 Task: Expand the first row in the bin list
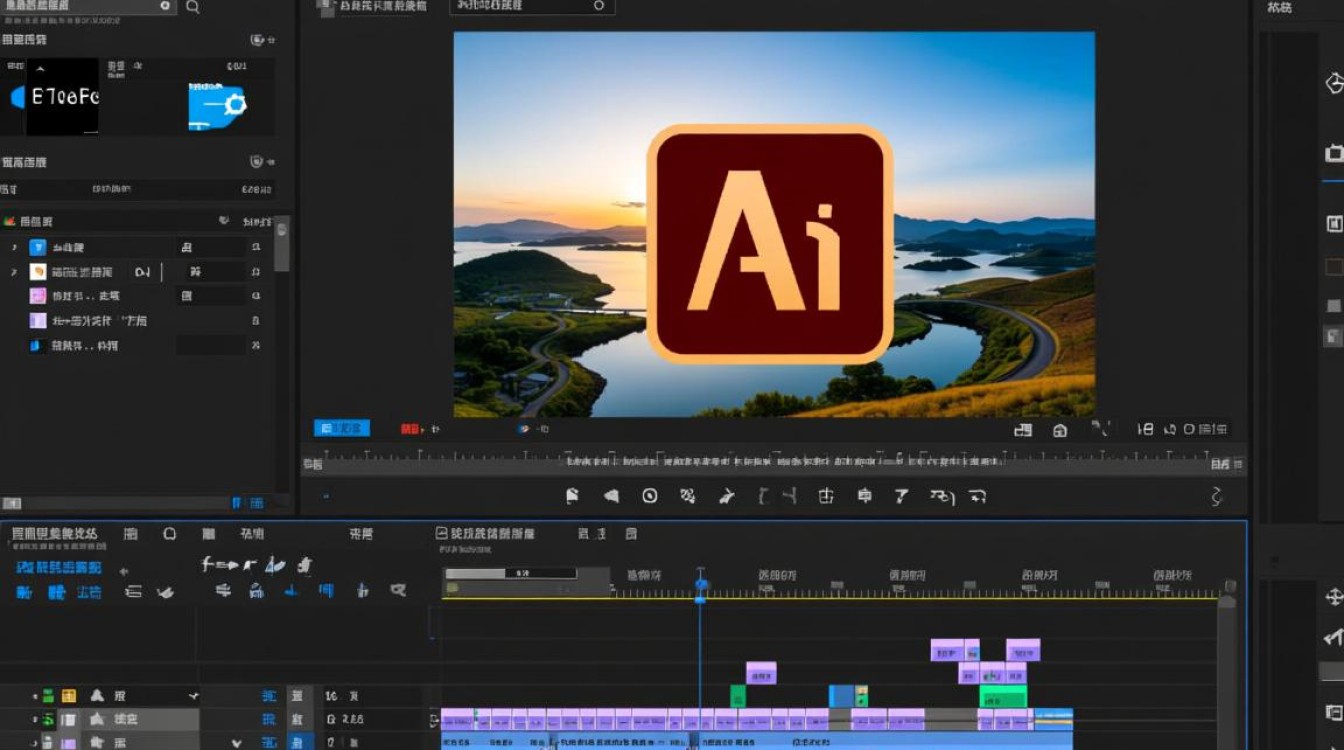click(x=14, y=247)
